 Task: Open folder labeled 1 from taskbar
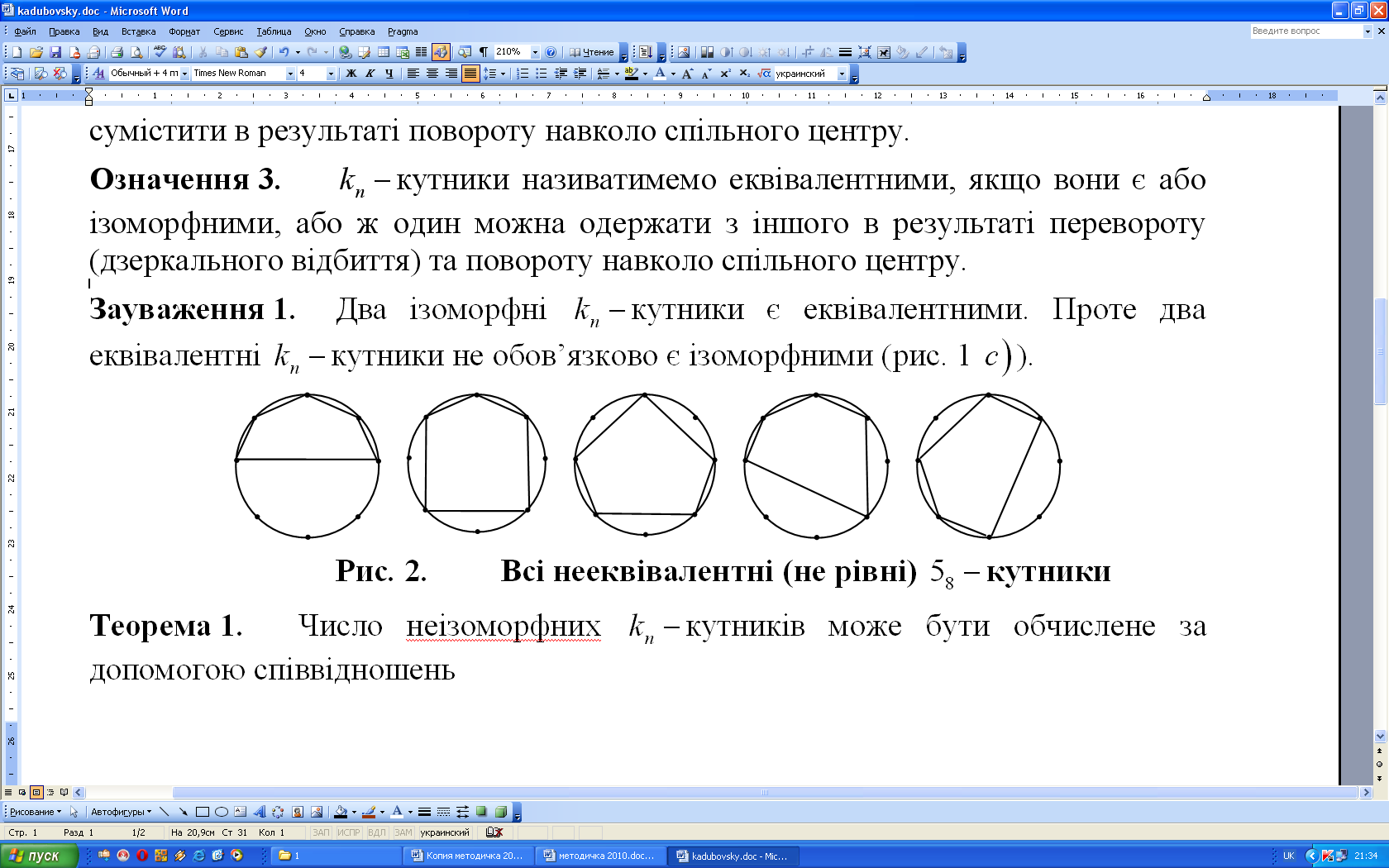coord(336,856)
